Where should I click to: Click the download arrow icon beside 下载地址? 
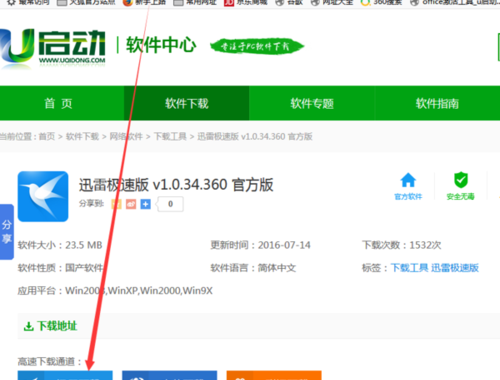click(x=29, y=326)
